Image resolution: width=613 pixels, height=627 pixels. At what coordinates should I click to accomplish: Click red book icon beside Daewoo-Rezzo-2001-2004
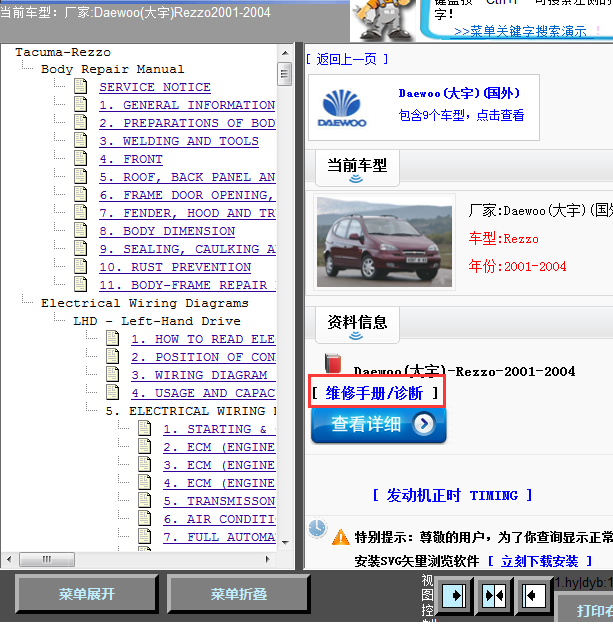(x=333, y=363)
